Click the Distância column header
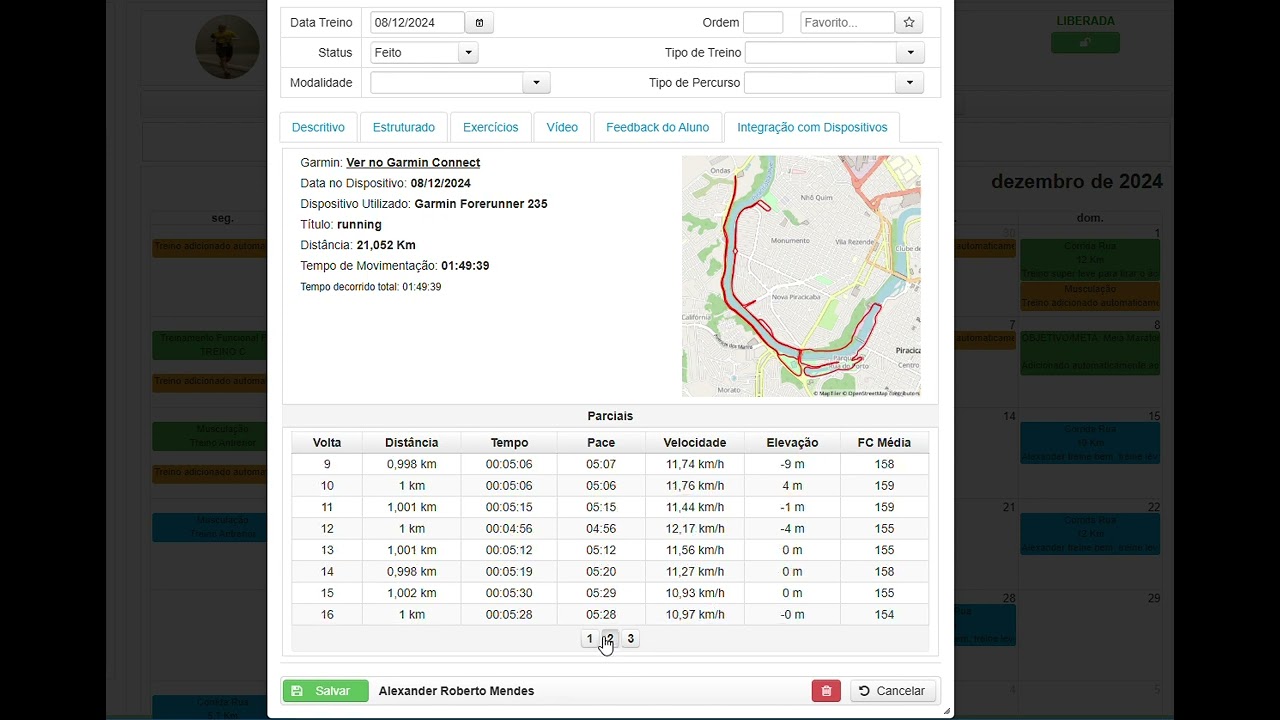 [x=412, y=443]
